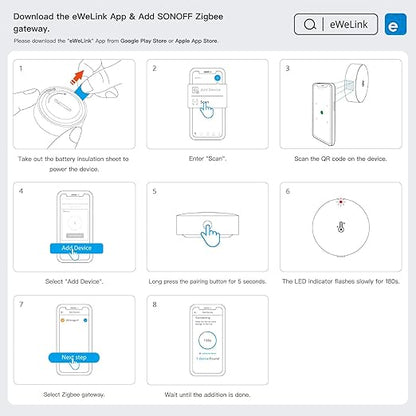Click the eWeLink search field text
This screenshot has height=416, width=416.
tap(349, 24)
